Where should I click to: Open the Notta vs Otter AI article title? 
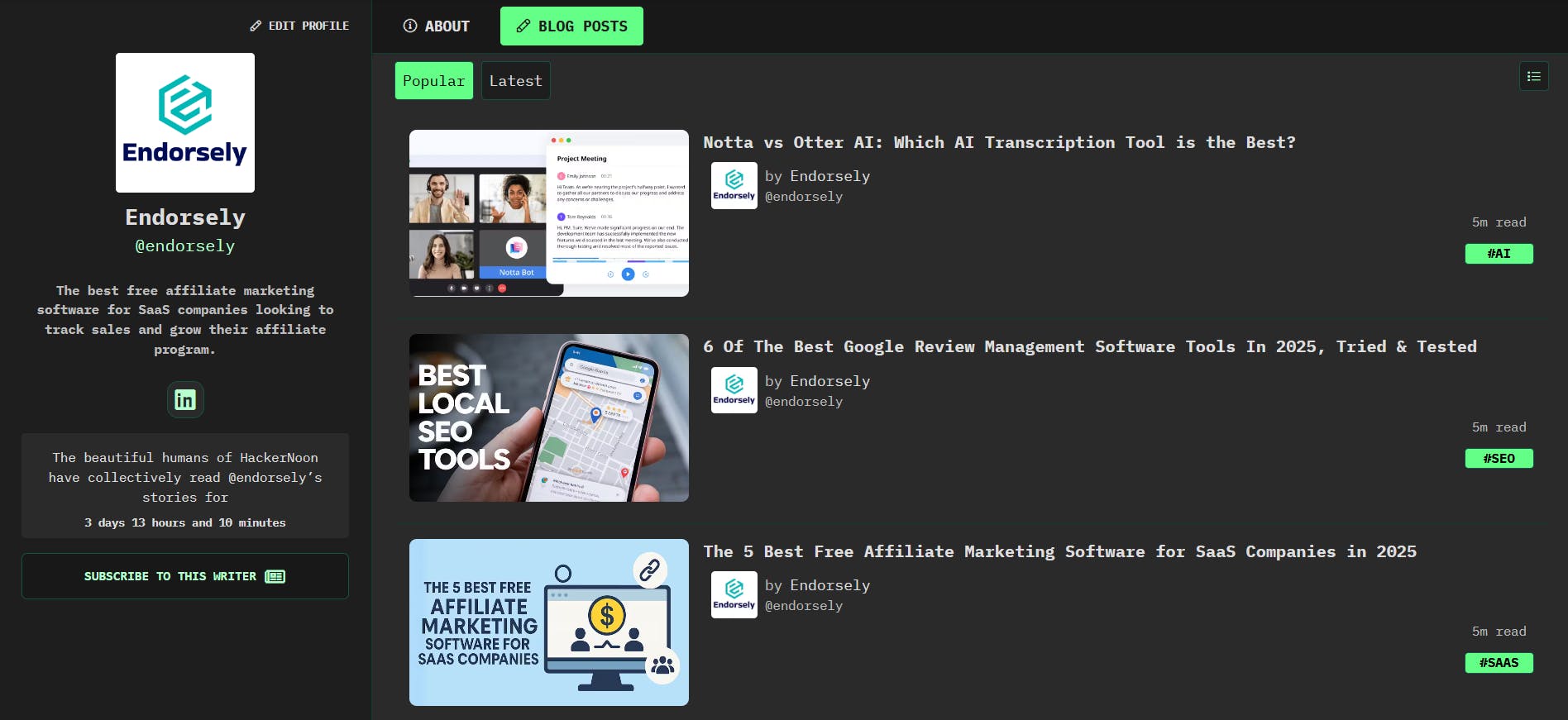click(x=999, y=142)
